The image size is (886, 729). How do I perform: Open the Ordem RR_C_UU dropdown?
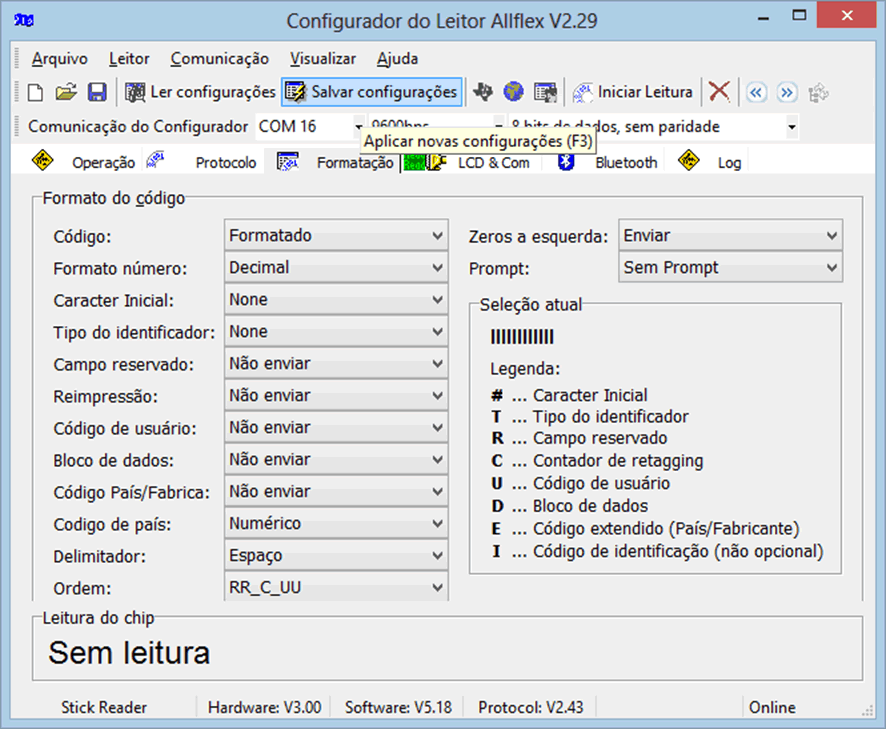(336, 587)
